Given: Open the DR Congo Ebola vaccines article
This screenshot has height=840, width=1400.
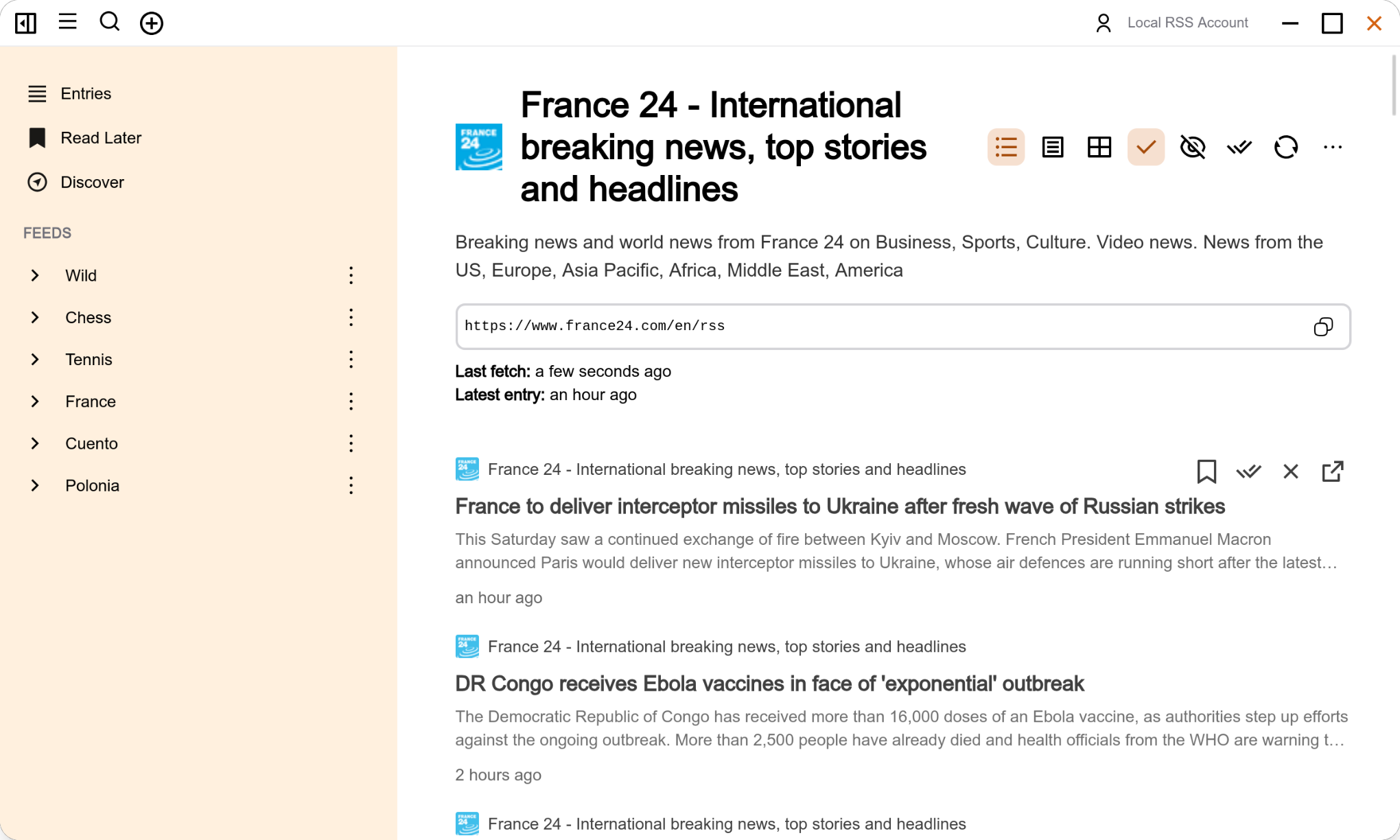Looking at the screenshot, I should (x=769, y=684).
